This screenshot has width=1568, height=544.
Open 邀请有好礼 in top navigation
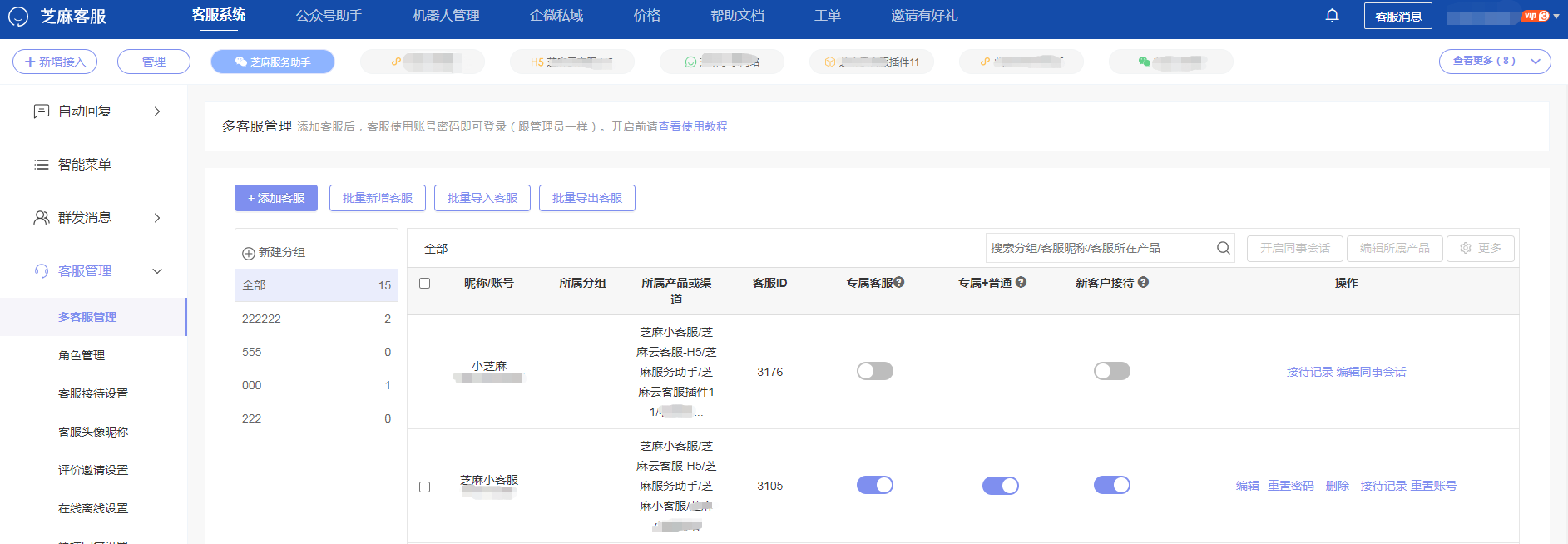click(x=924, y=16)
